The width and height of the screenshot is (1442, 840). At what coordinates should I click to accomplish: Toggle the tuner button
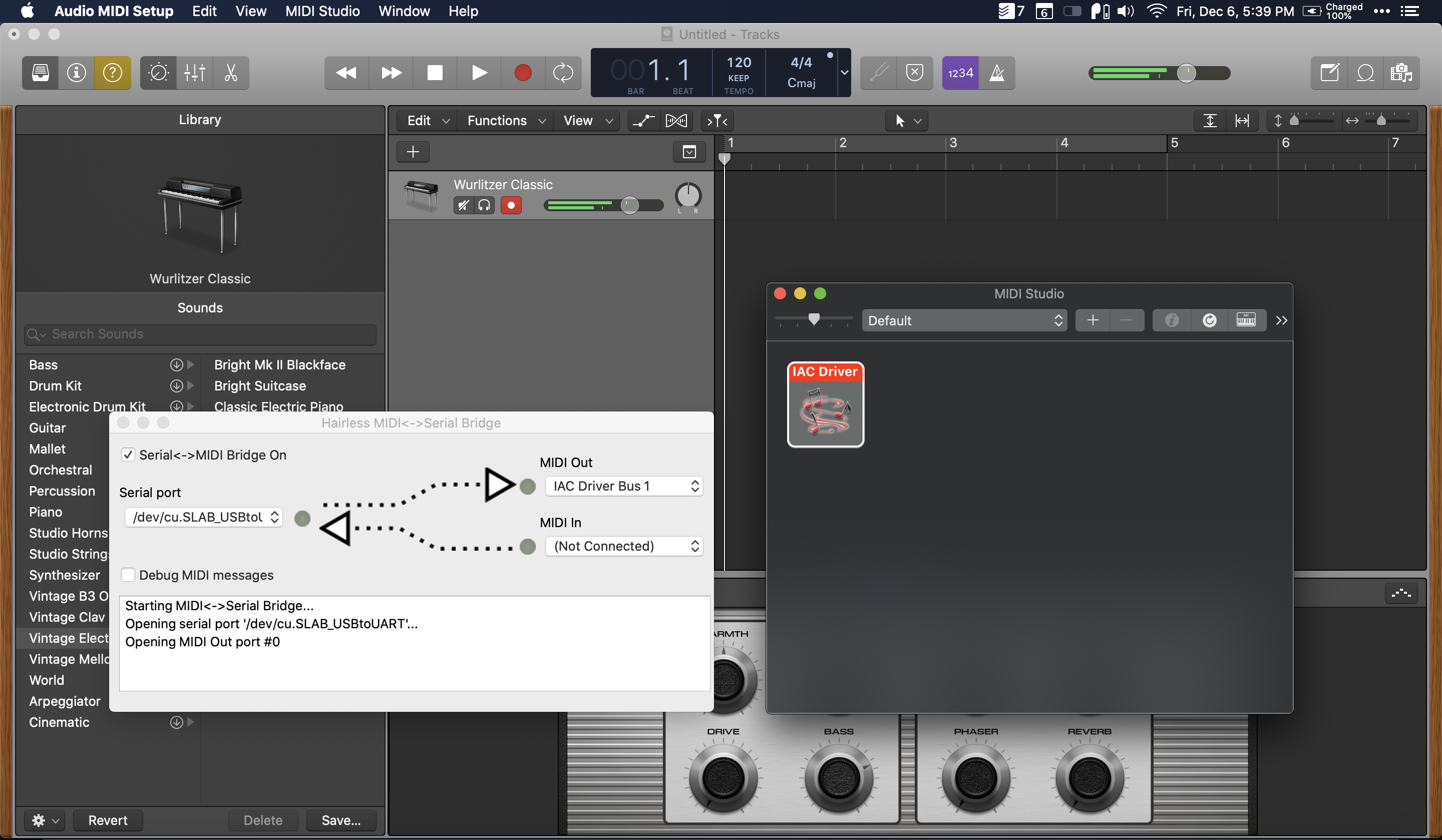pos(879,73)
